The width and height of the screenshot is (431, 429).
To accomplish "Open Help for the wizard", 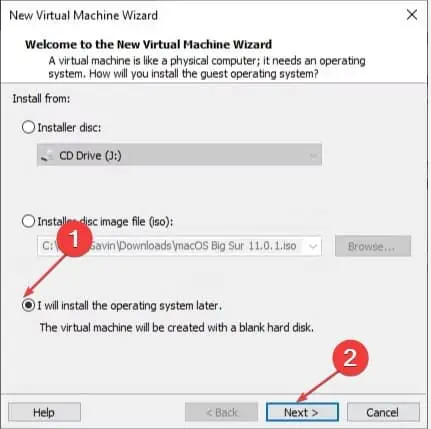I will (44, 412).
